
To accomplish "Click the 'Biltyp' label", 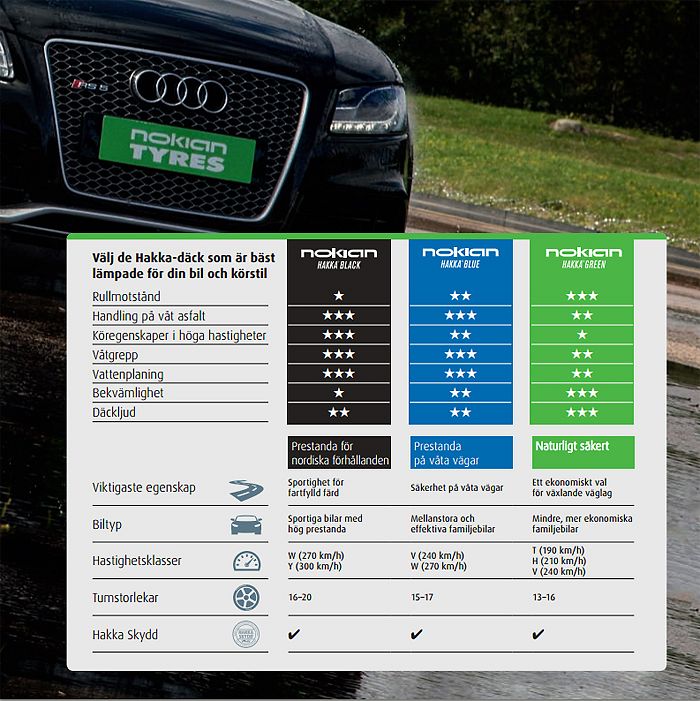I will [107, 524].
